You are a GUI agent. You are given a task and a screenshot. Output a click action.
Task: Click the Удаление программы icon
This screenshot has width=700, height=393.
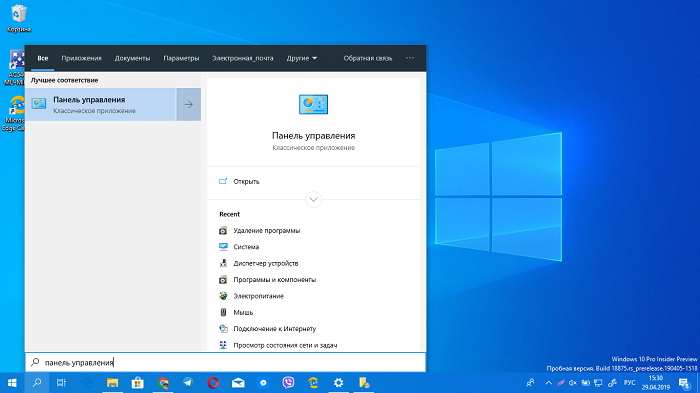[x=223, y=230]
